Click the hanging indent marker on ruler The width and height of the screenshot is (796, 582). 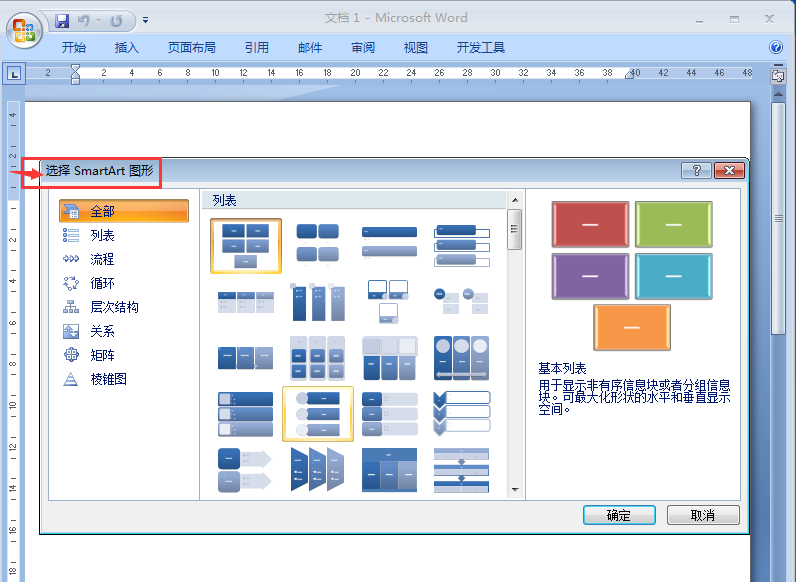click(76, 77)
